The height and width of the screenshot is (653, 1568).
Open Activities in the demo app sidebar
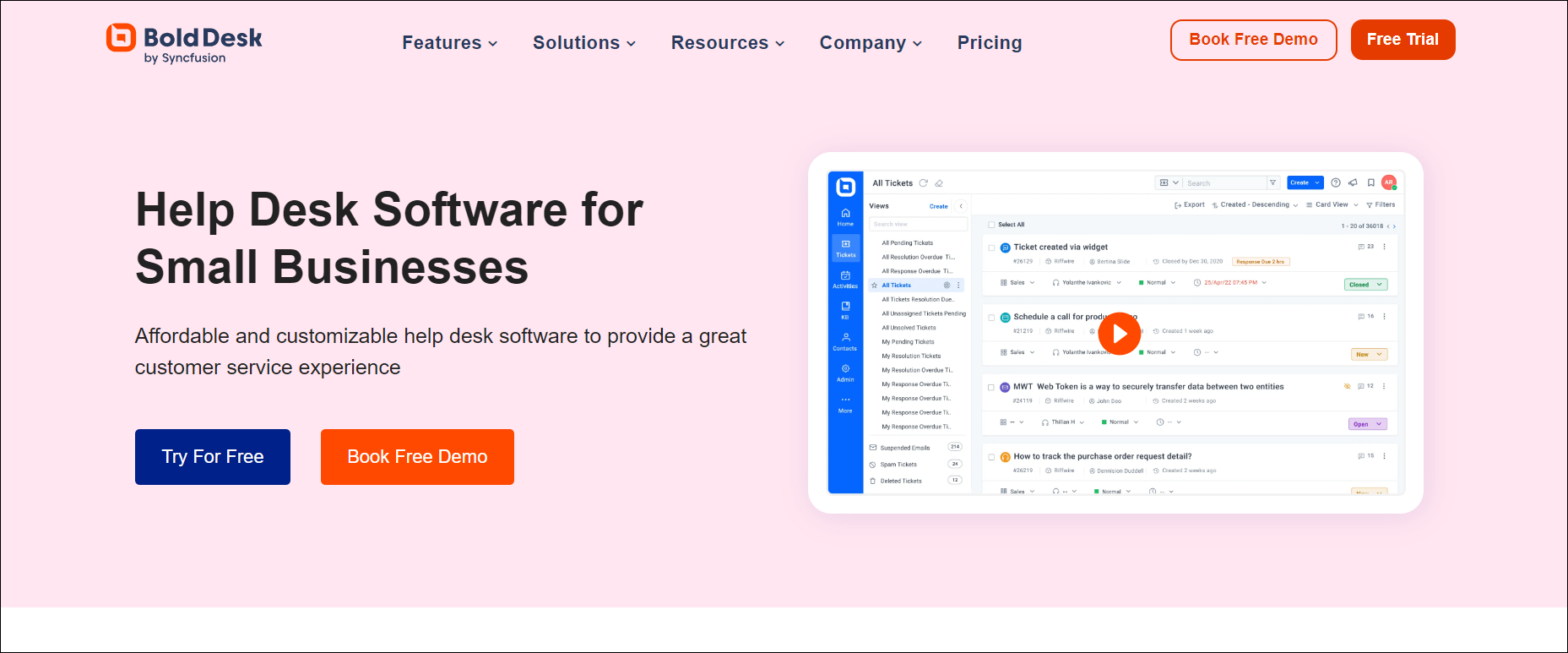pyautogui.click(x=845, y=280)
